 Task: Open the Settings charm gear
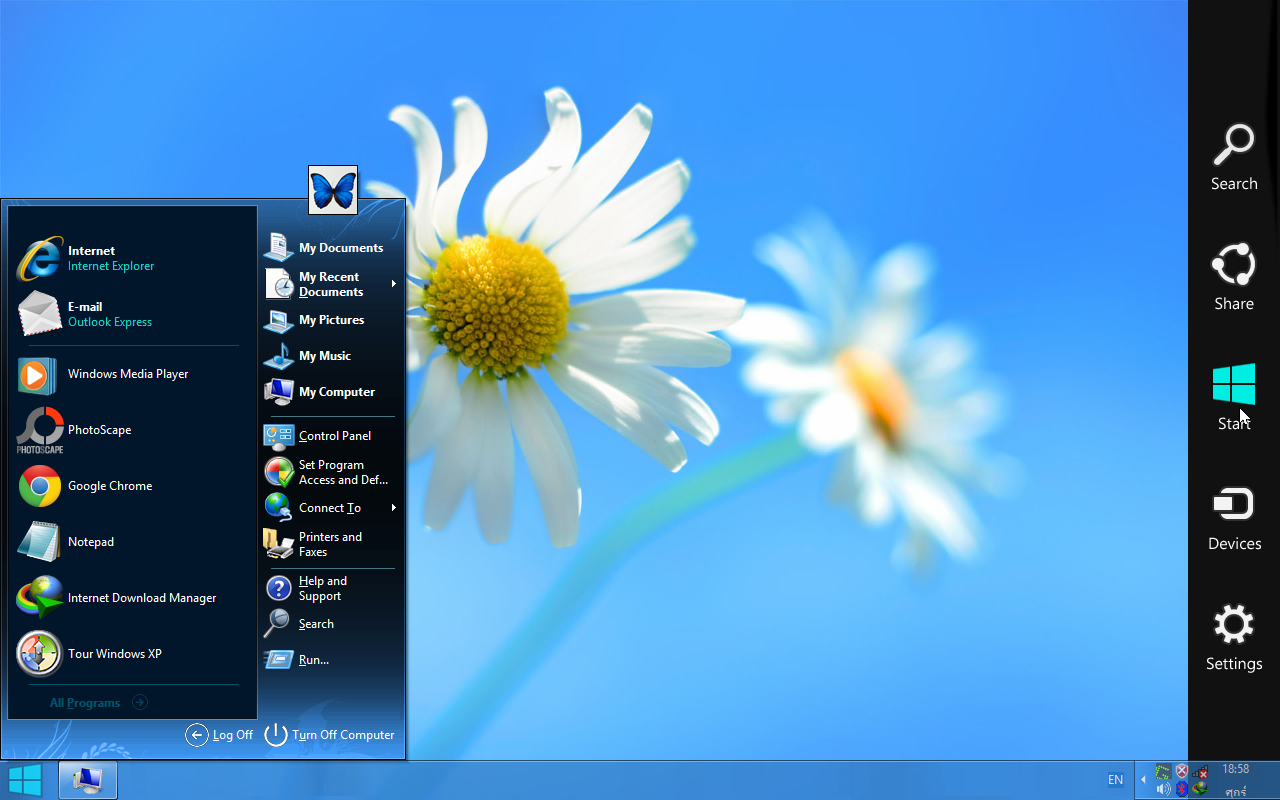click(1234, 626)
